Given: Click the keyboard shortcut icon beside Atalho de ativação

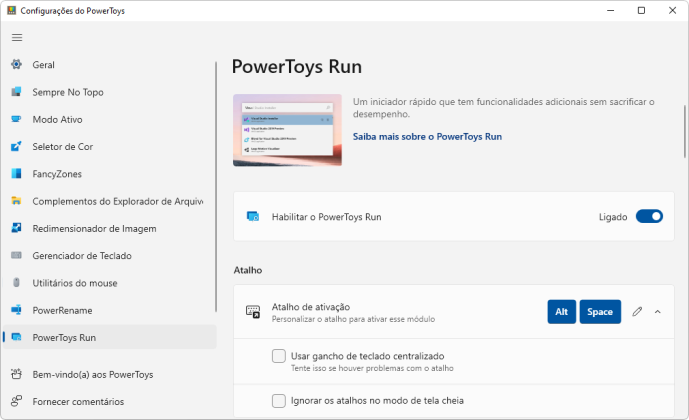Looking at the screenshot, I should (x=253, y=311).
